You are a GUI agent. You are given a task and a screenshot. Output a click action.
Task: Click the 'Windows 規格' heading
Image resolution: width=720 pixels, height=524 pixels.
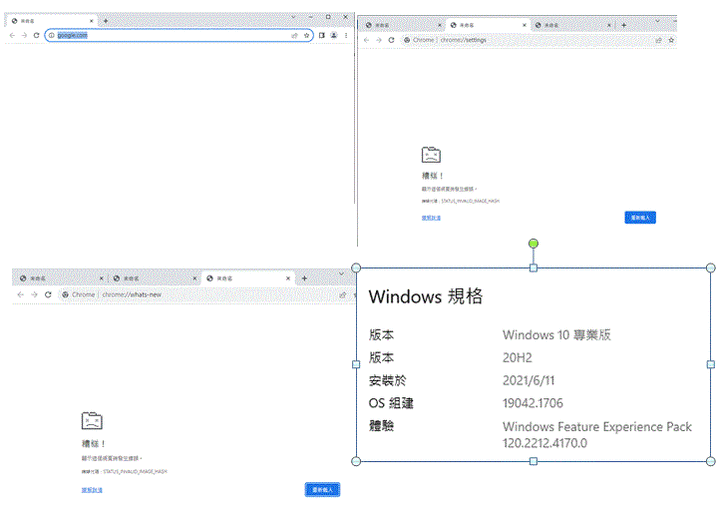pyautogui.click(x=426, y=296)
